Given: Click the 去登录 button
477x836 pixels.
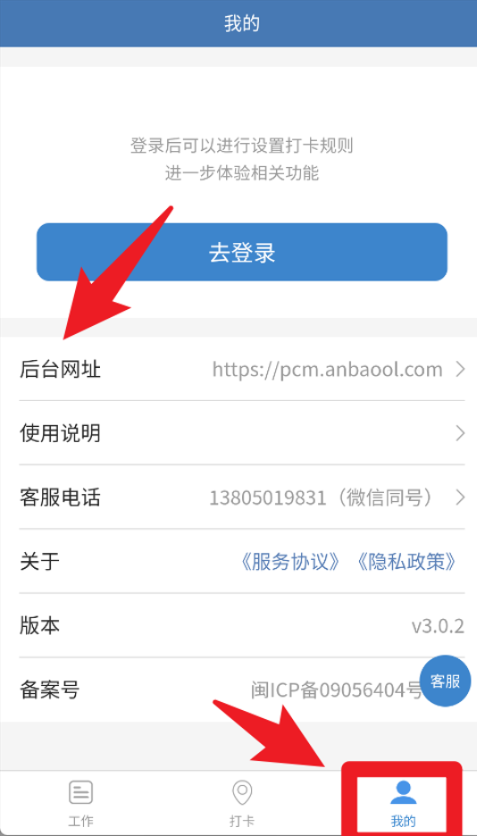Looking at the screenshot, I should tap(242, 252).
